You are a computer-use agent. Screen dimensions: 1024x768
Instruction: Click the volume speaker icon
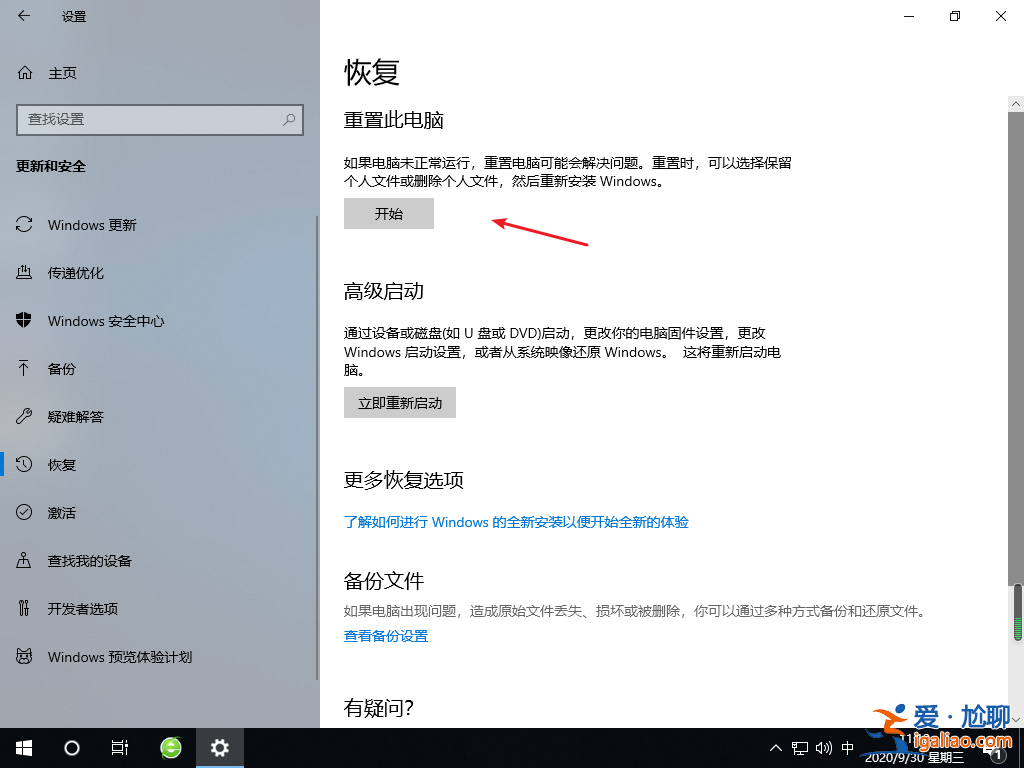(x=822, y=747)
